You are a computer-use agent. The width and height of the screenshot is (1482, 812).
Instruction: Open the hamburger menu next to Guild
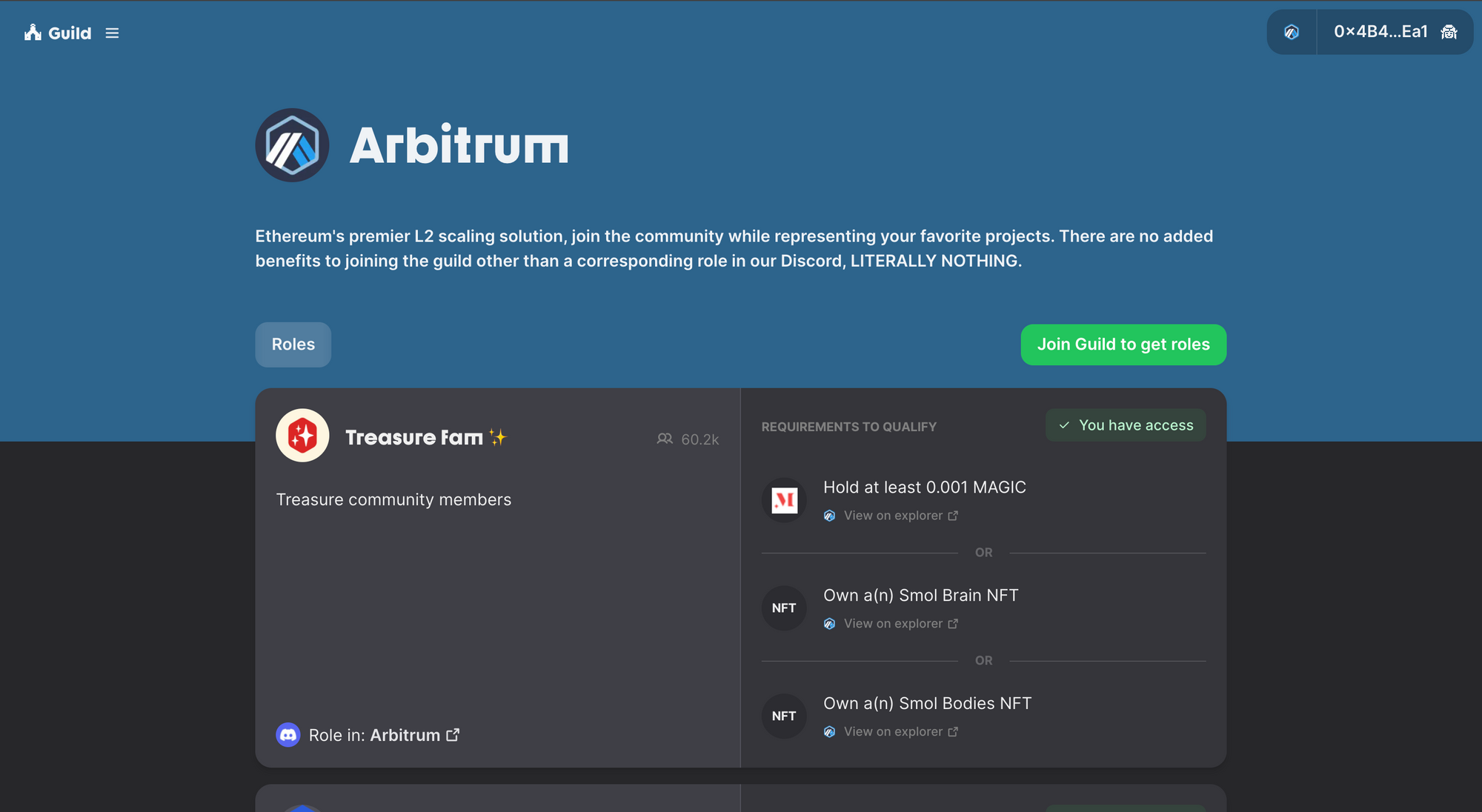point(112,33)
